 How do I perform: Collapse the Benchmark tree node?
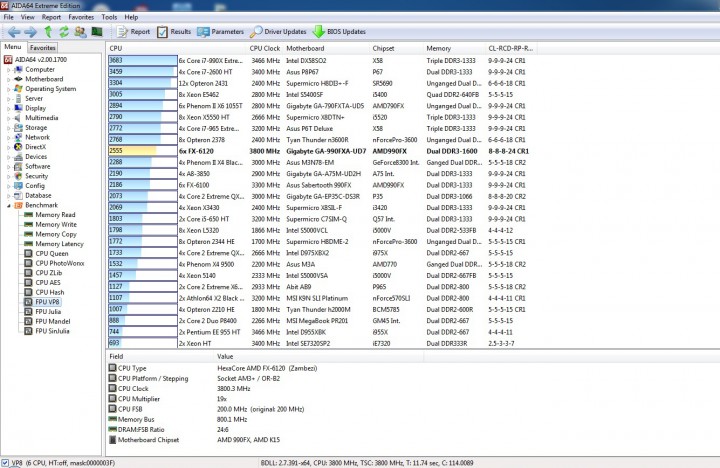(8, 205)
